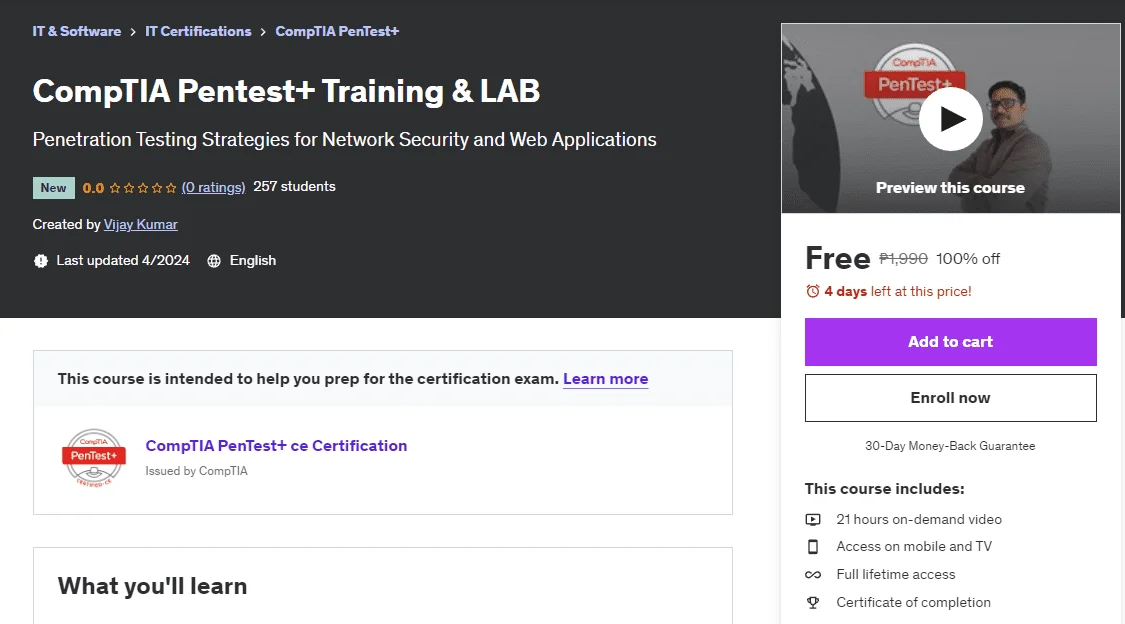Click the English language text

tap(253, 260)
